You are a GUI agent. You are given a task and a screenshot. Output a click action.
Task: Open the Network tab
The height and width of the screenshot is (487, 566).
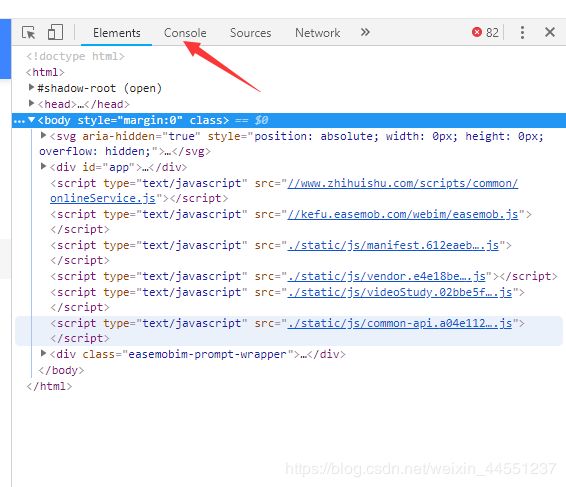(318, 33)
